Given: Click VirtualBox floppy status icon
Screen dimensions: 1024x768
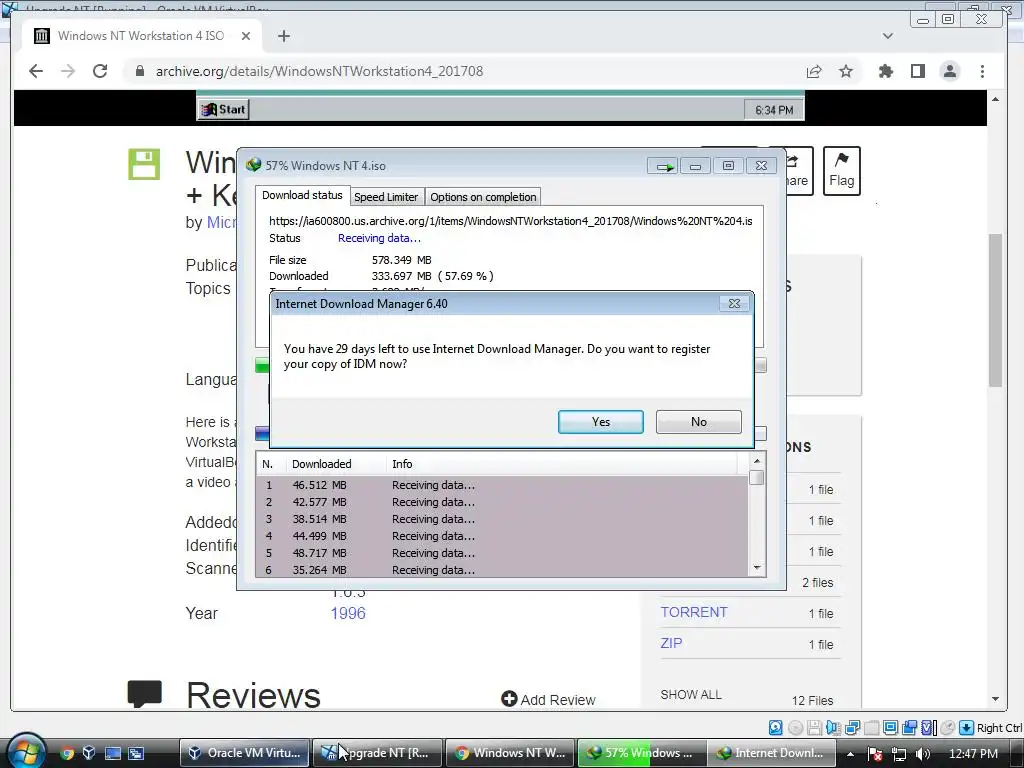Looking at the screenshot, I should tap(814, 728).
